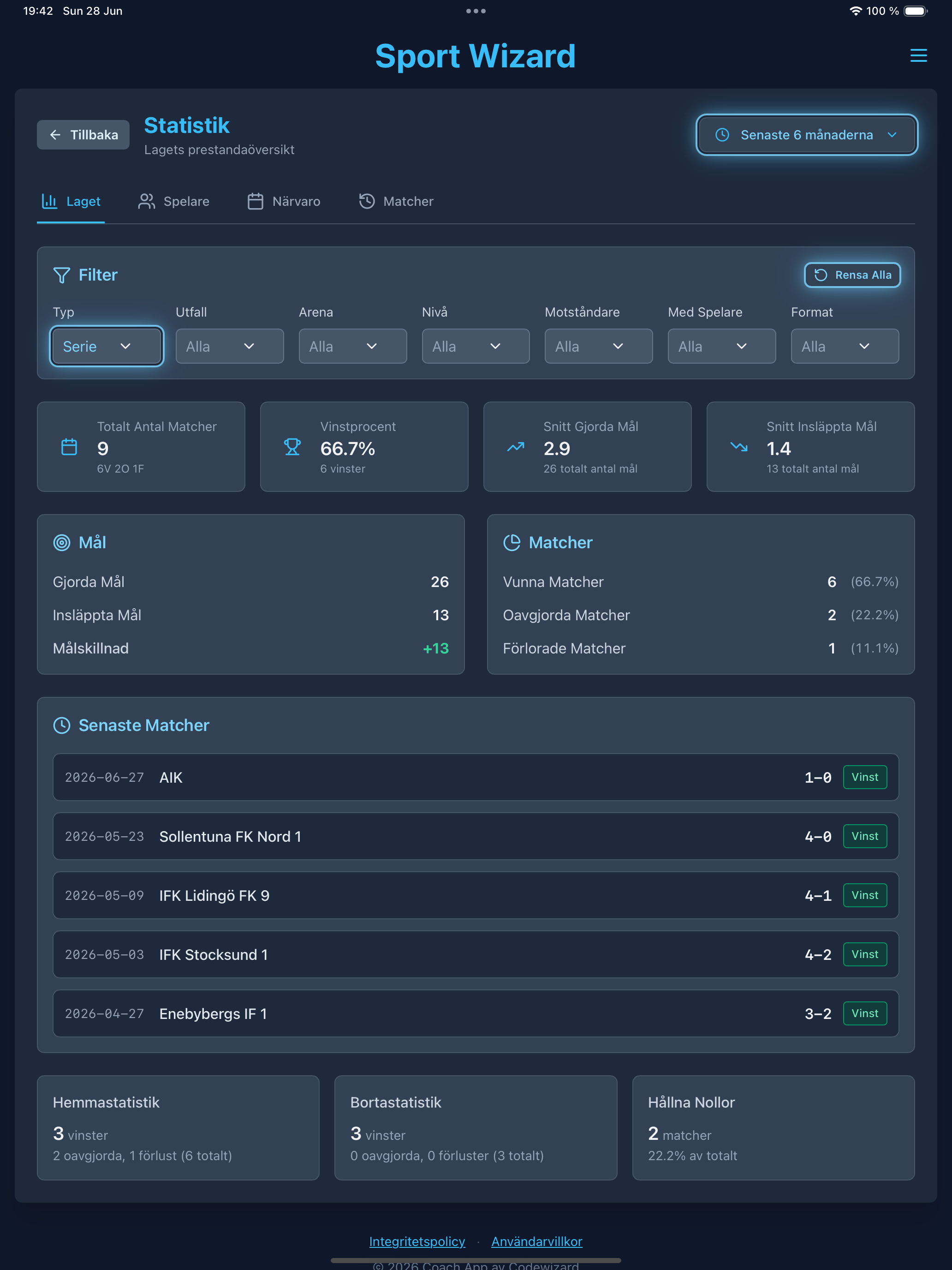The image size is (952, 1270).
Task: Open the IFK Stocksund 1 match row
Action: coord(476,954)
